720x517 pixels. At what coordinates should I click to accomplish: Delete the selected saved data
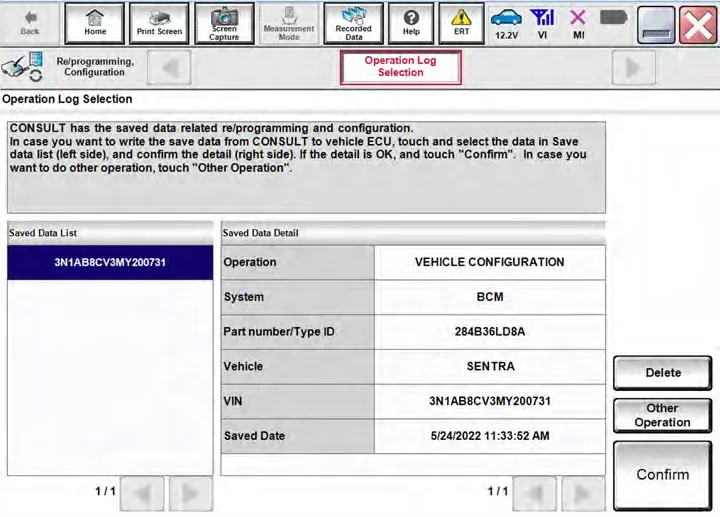pos(663,373)
